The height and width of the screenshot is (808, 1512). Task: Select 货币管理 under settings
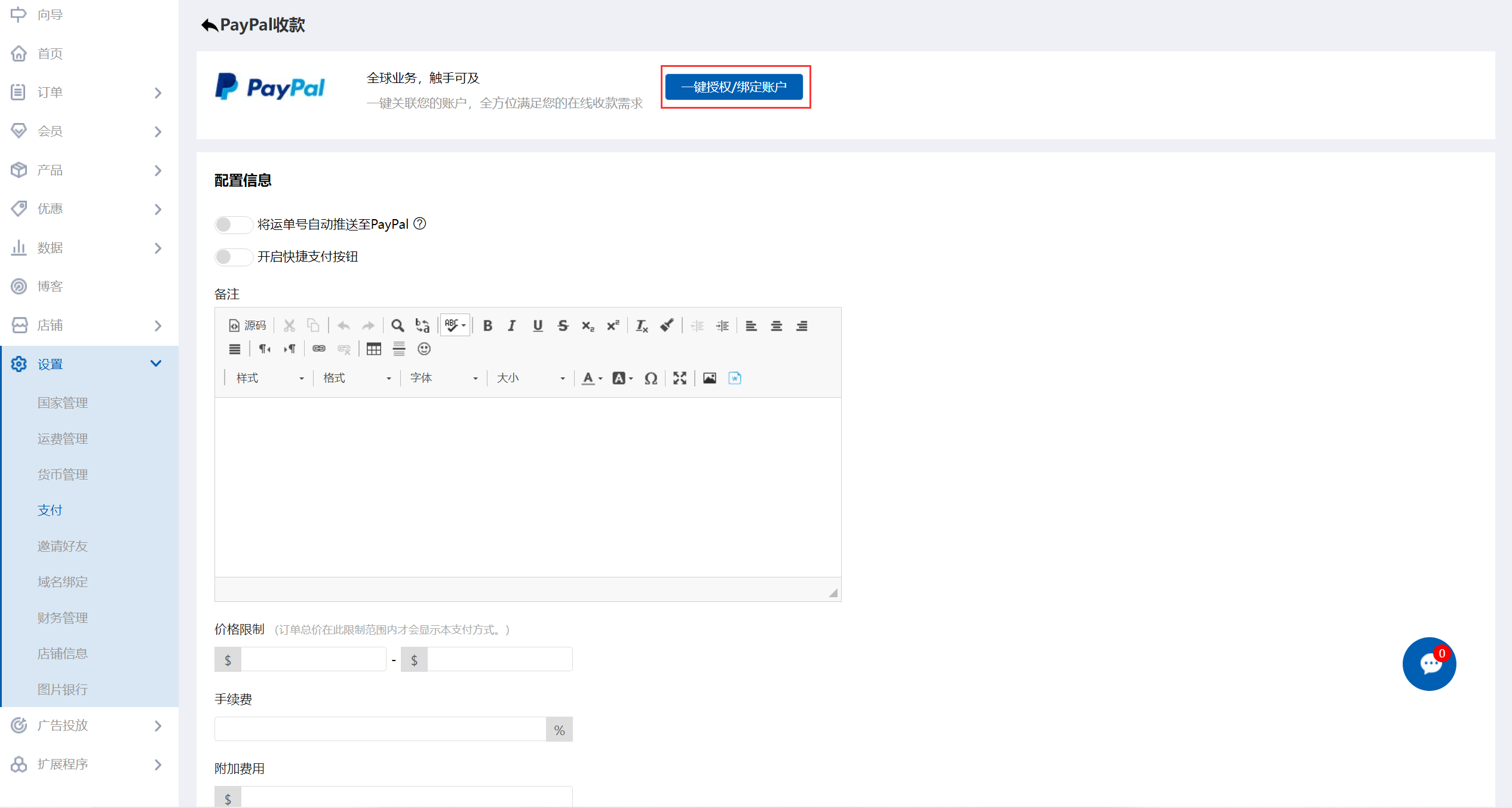(63, 475)
